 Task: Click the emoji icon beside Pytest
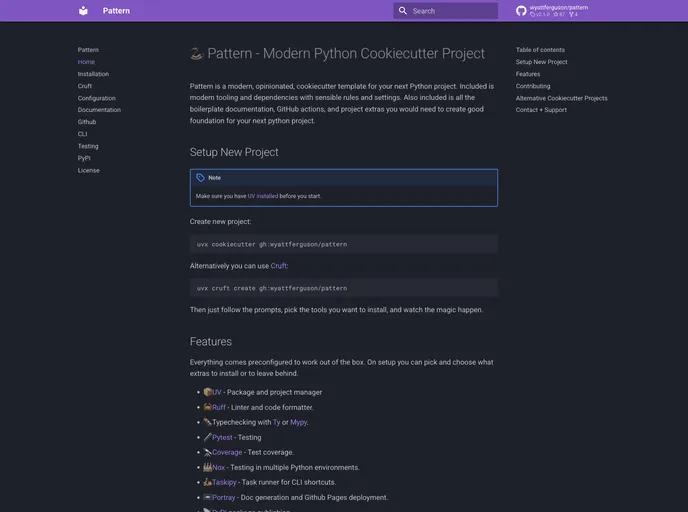[x=208, y=437]
